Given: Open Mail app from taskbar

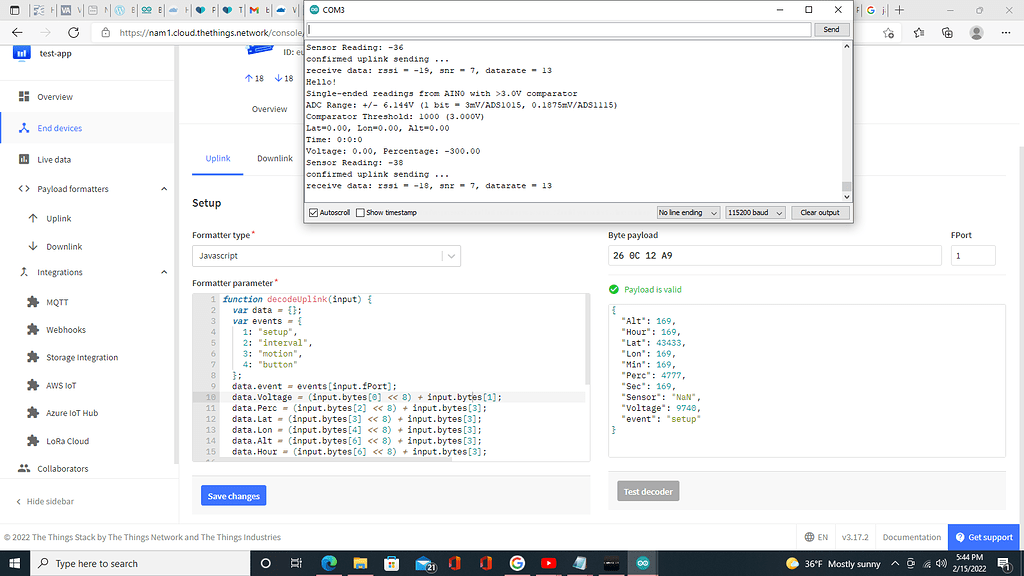Looking at the screenshot, I should (x=424, y=563).
